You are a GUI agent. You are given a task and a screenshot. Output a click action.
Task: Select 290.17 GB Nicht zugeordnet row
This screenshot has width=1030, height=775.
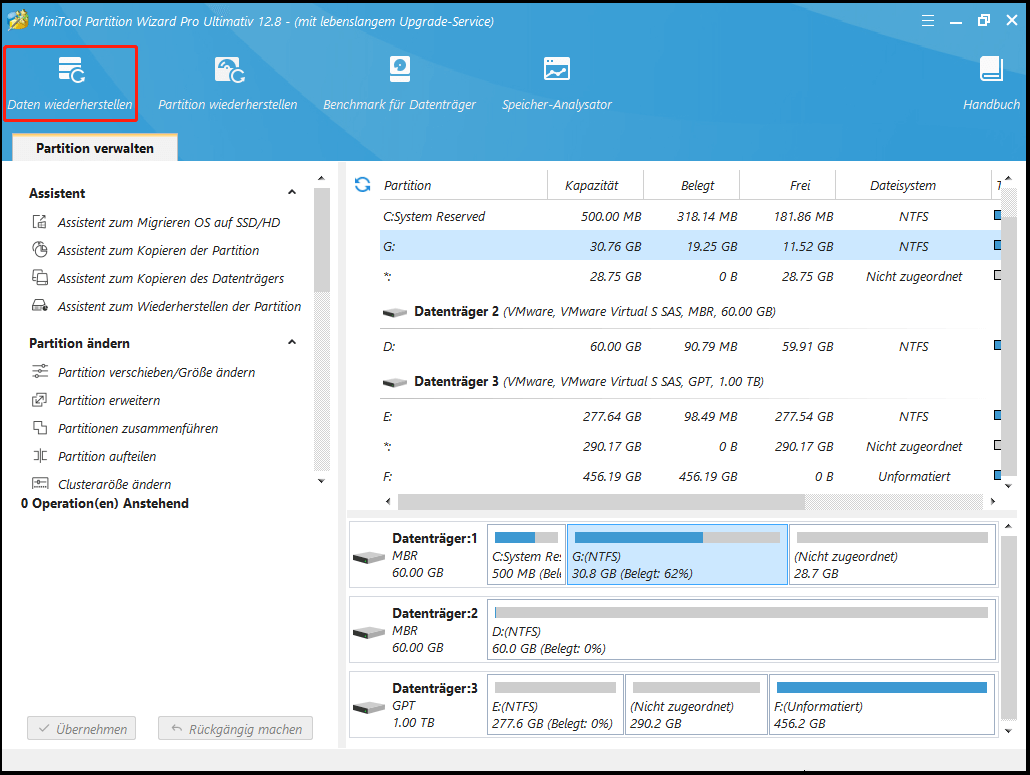click(690, 447)
